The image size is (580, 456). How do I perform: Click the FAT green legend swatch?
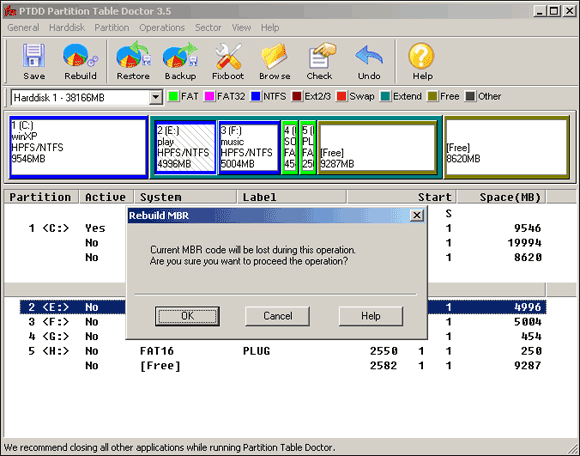(x=173, y=97)
